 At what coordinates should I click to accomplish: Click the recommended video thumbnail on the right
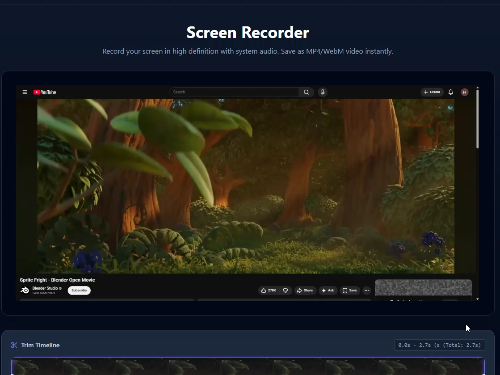pos(423,288)
